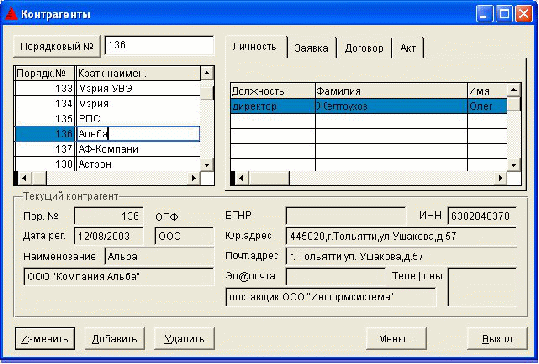Click contractor list scroll left arrow
The height and width of the screenshot is (364, 539).
coord(24,178)
